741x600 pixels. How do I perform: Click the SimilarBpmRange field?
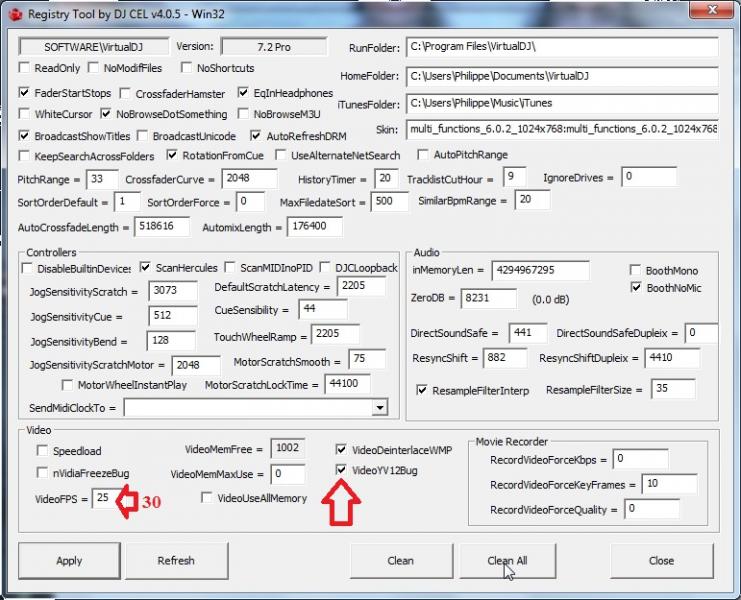pos(533,200)
